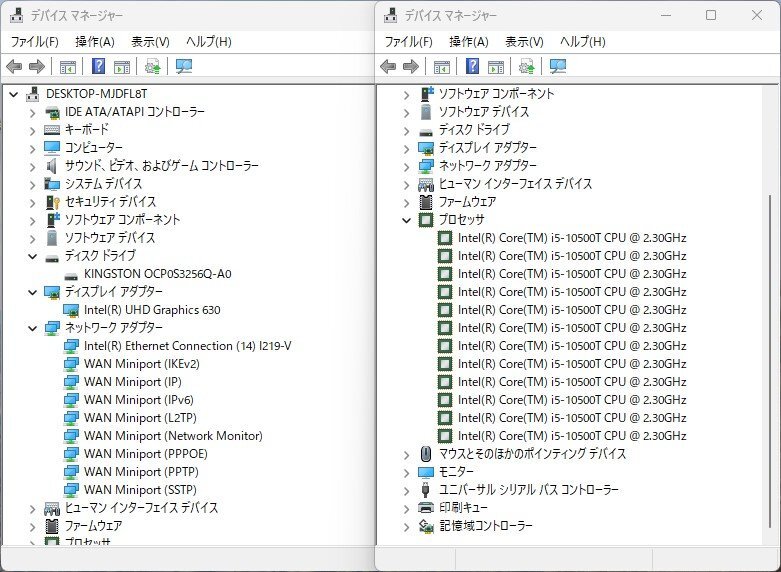Collapse ネットワーク アダプター in left window
The image size is (781, 572).
32,328
